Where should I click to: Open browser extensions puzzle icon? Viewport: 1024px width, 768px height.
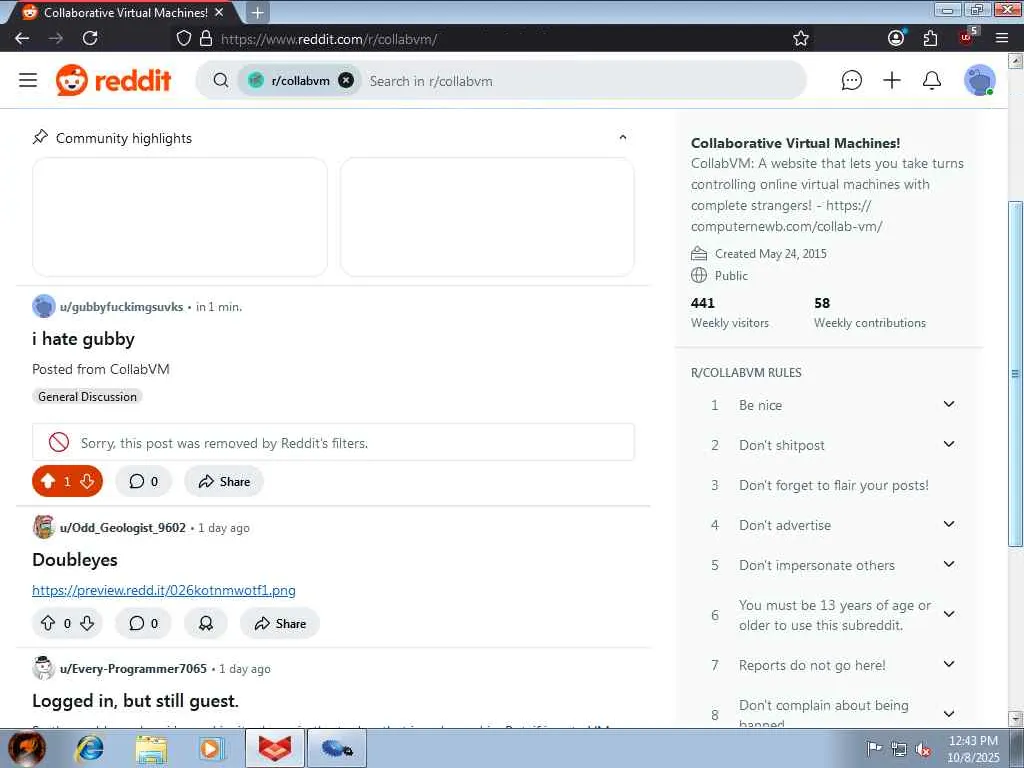tap(931, 39)
